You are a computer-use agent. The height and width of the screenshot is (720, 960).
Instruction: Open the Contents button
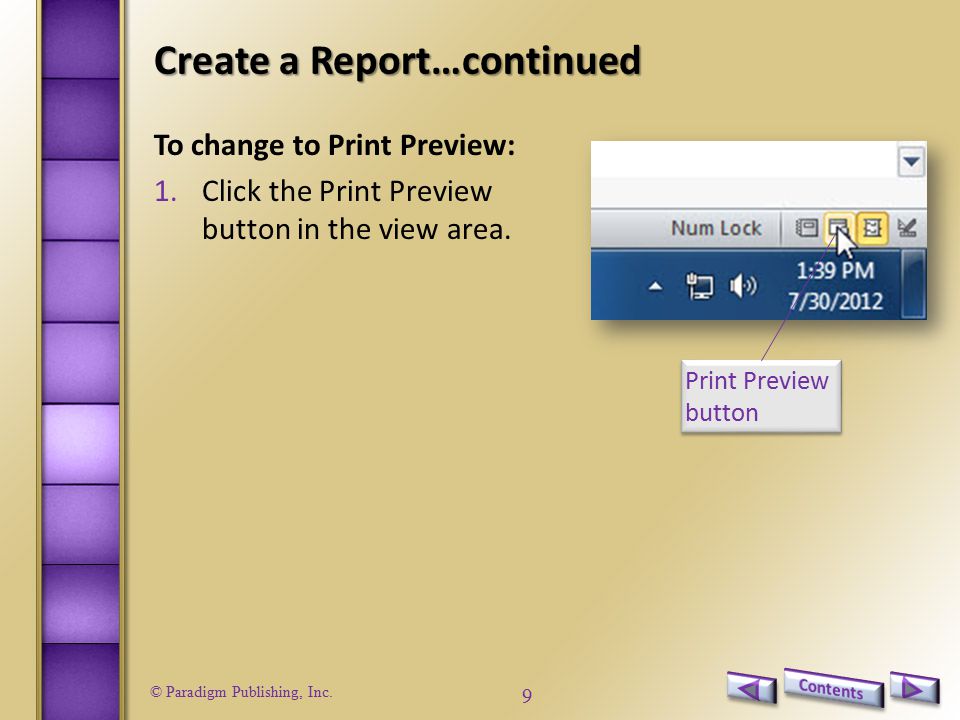coord(833,688)
